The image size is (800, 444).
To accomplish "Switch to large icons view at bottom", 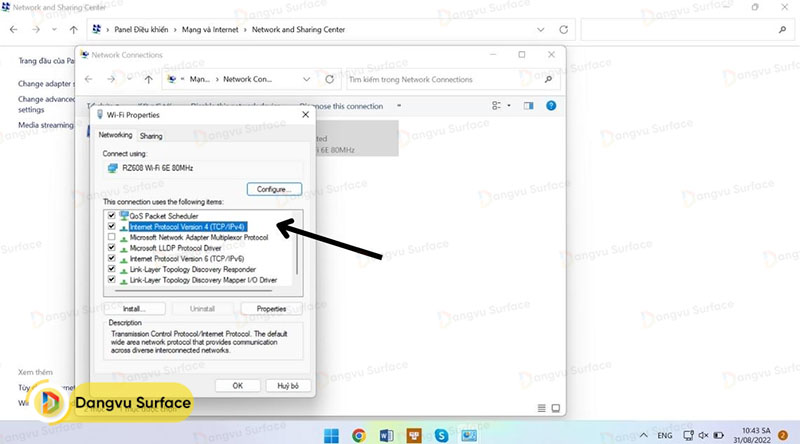I will [x=556, y=408].
